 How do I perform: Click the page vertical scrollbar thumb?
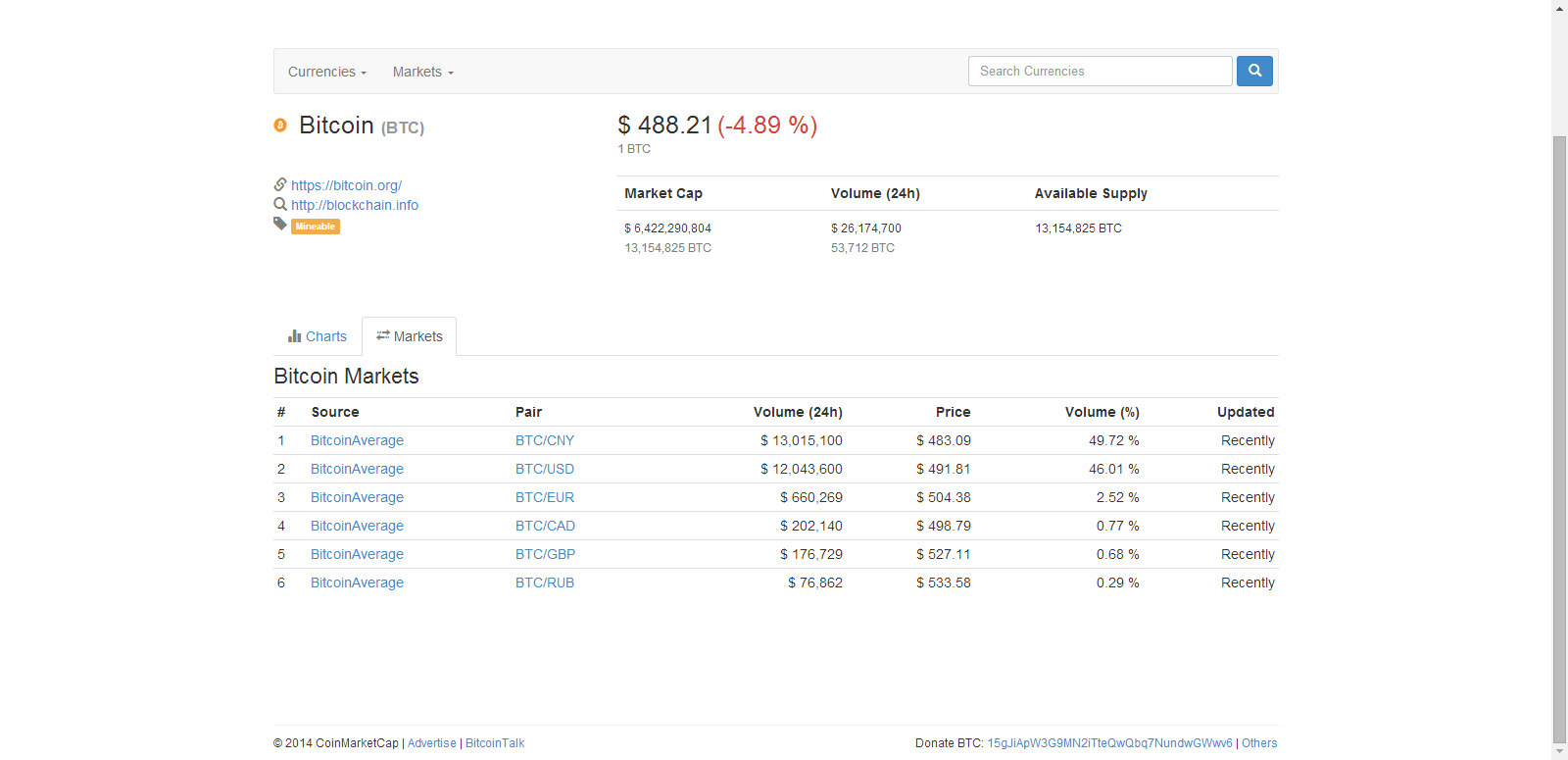click(x=1559, y=439)
